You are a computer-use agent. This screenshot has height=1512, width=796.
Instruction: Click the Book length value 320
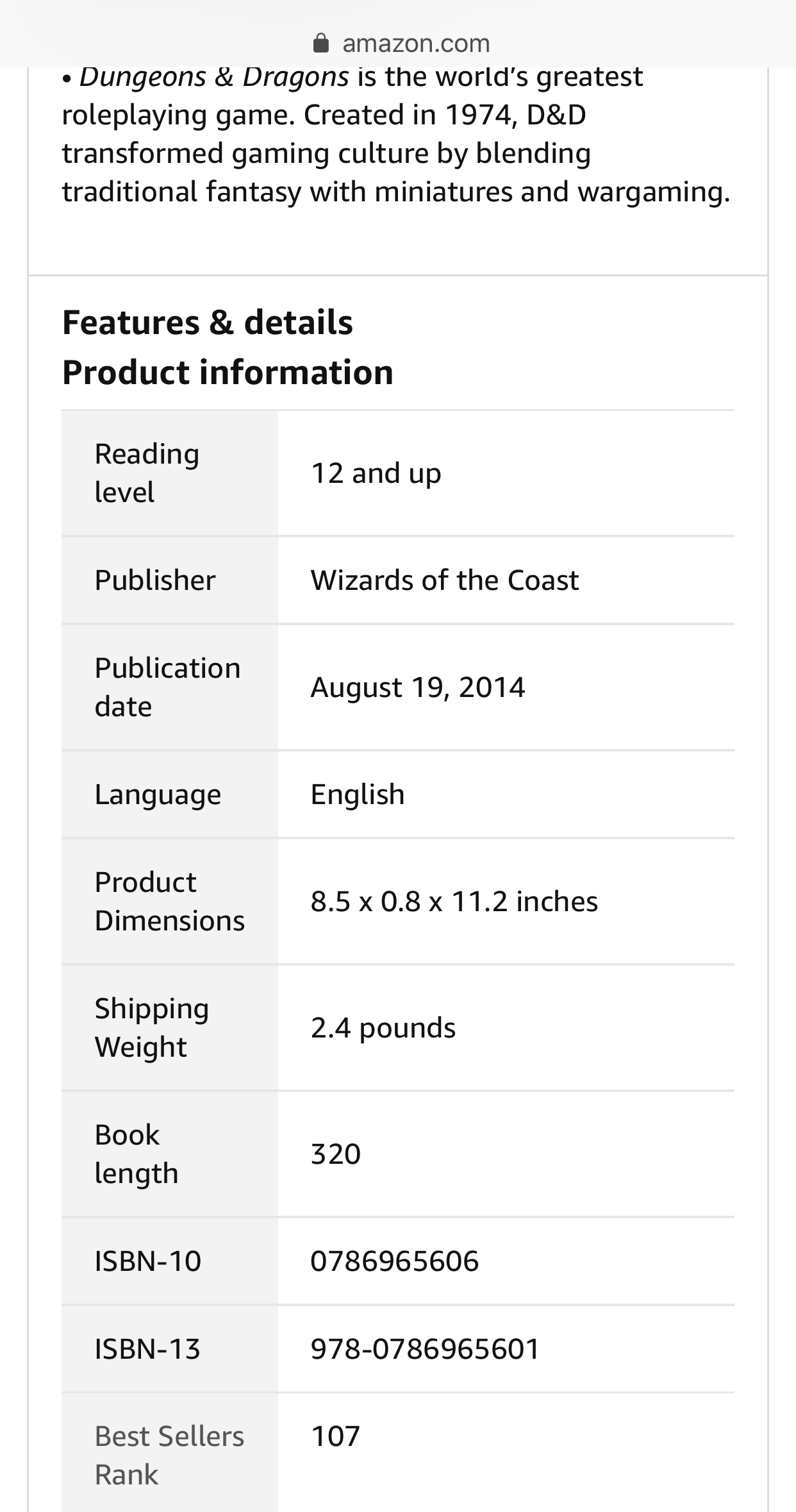tap(336, 1154)
